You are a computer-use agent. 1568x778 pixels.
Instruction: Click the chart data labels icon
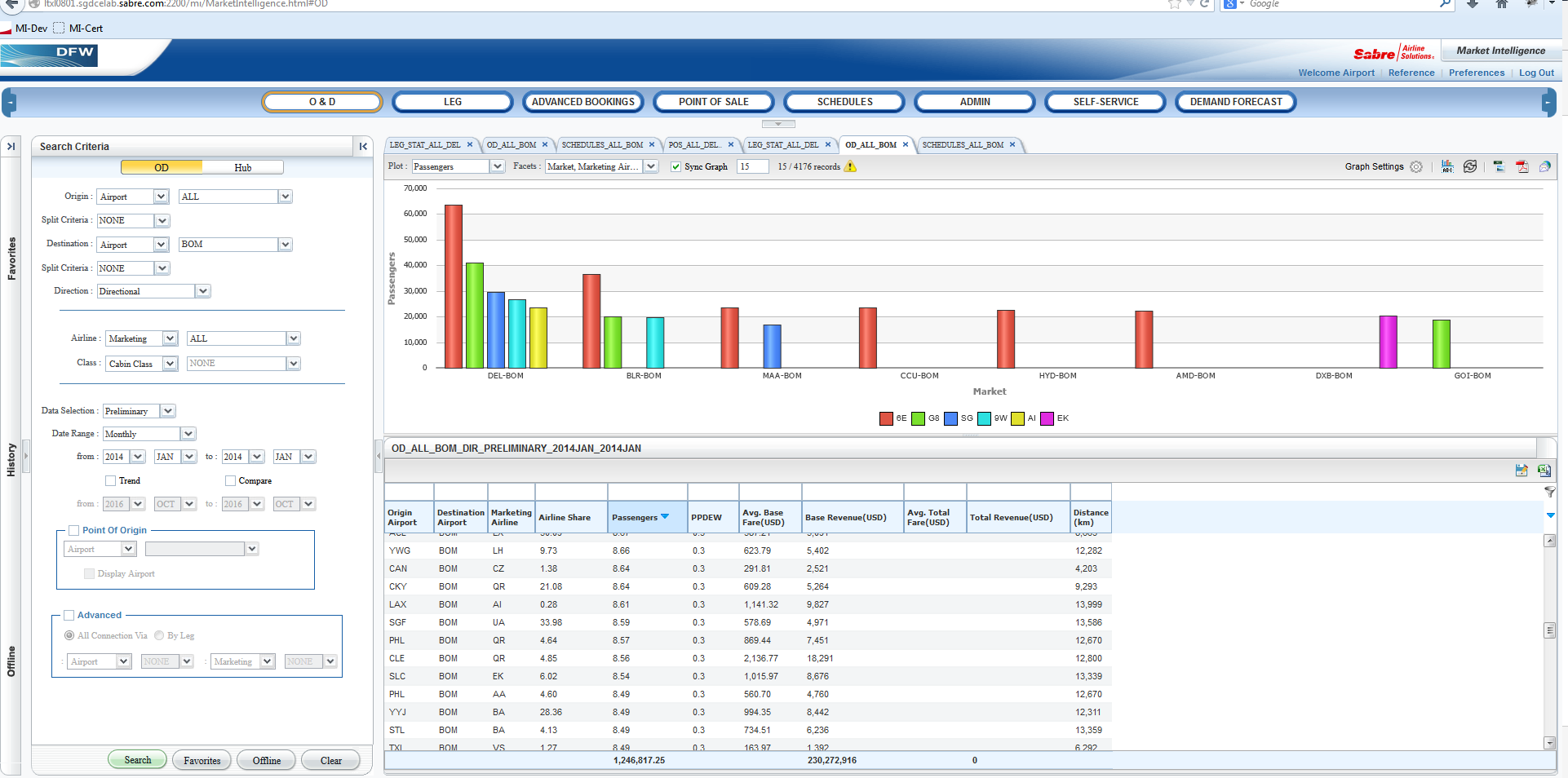(x=1447, y=166)
